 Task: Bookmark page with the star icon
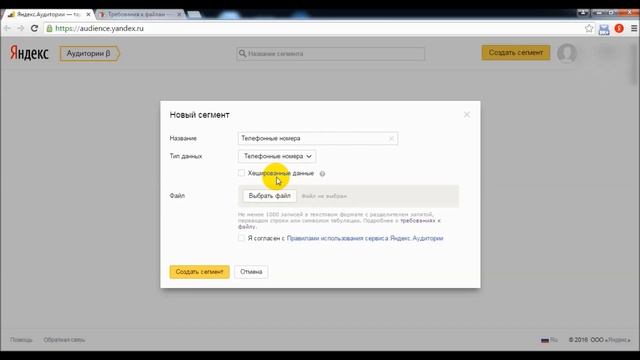point(589,28)
